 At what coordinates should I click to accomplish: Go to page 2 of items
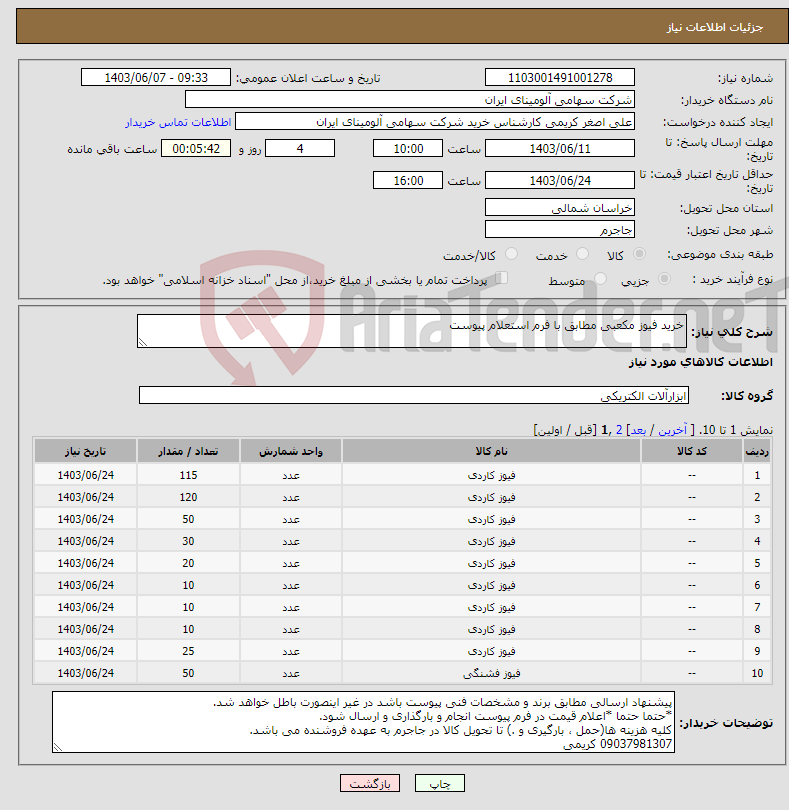pyautogui.click(x=618, y=430)
